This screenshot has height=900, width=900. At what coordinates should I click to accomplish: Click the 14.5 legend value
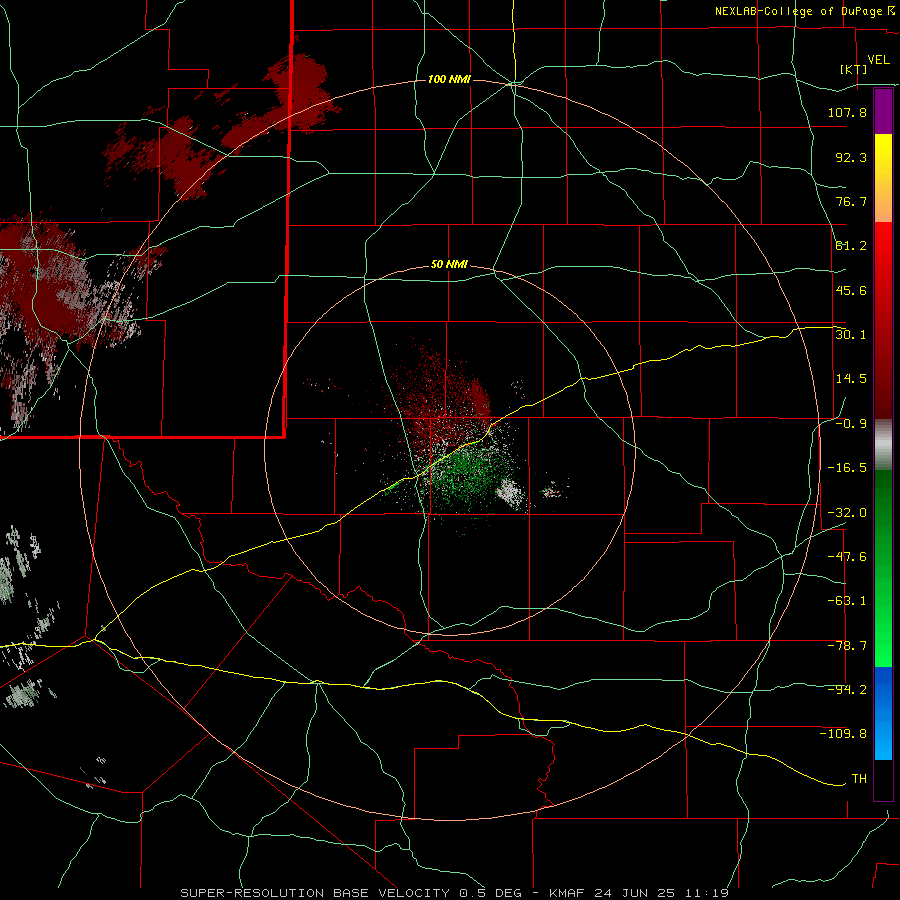click(851, 379)
